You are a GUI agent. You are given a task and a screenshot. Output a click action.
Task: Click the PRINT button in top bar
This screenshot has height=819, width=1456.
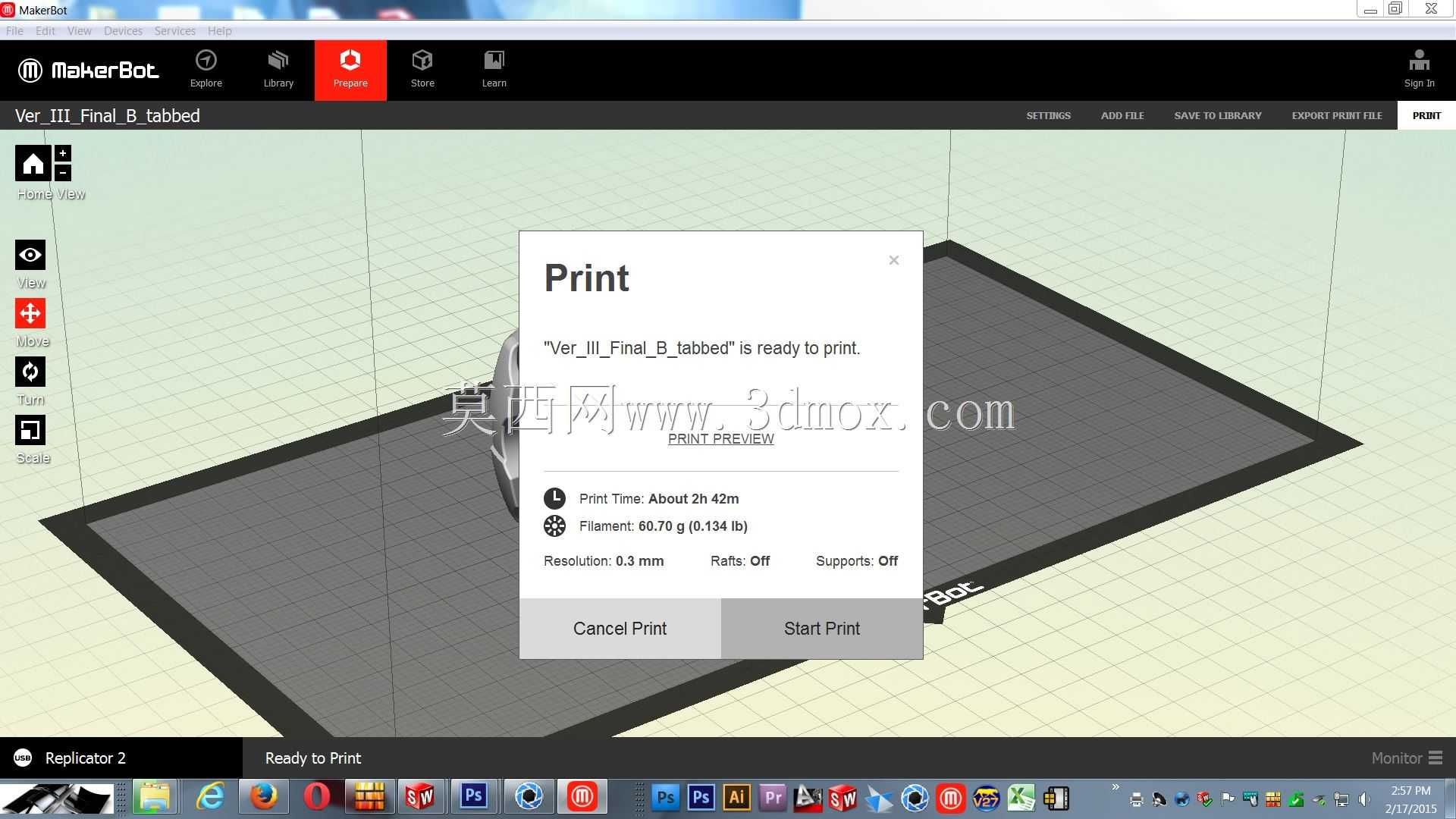click(x=1426, y=116)
